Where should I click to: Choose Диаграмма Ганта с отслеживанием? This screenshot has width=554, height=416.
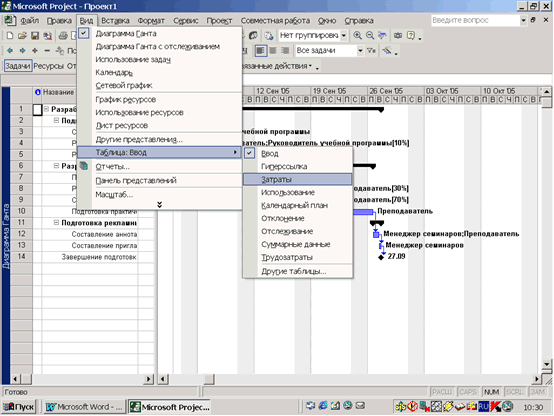tap(158, 47)
